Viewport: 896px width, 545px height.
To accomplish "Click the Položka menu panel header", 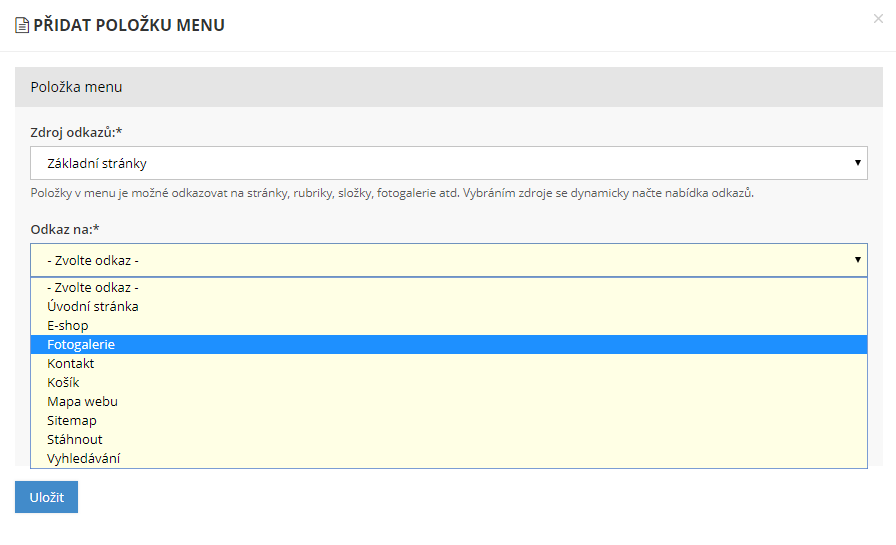I will [448, 87].
